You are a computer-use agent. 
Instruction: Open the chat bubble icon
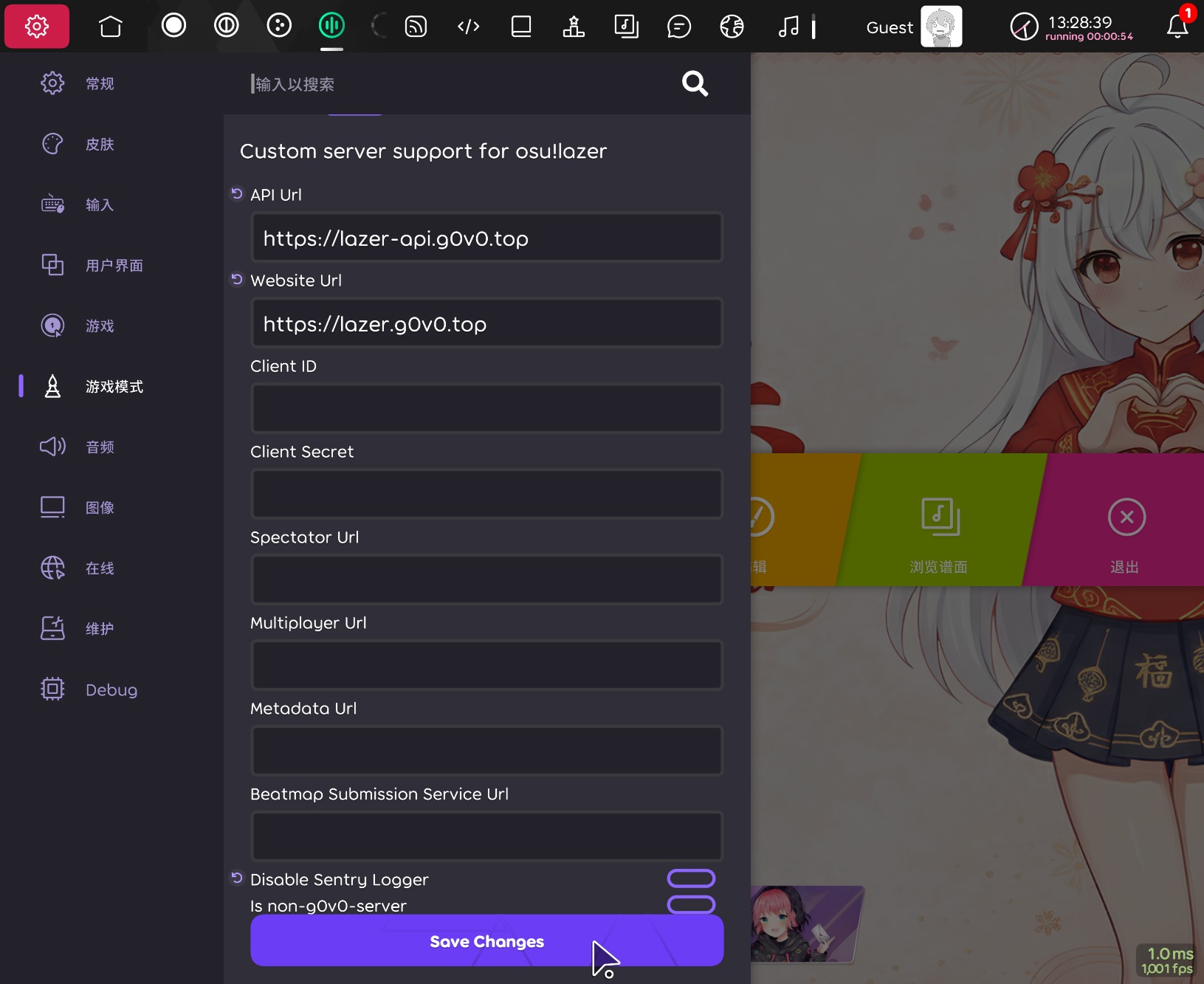678,27
